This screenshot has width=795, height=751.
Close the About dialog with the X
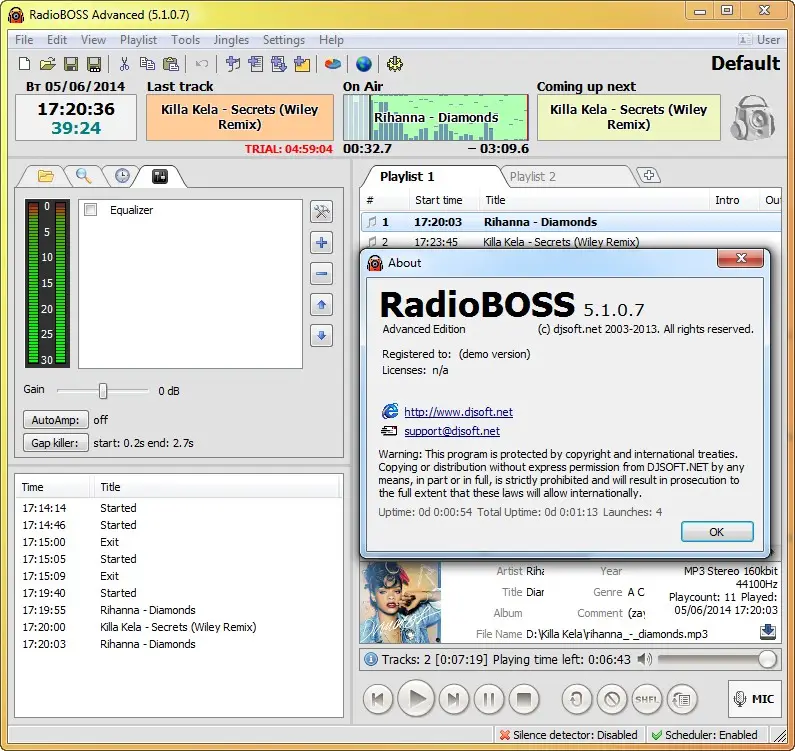tap(741, 258)
